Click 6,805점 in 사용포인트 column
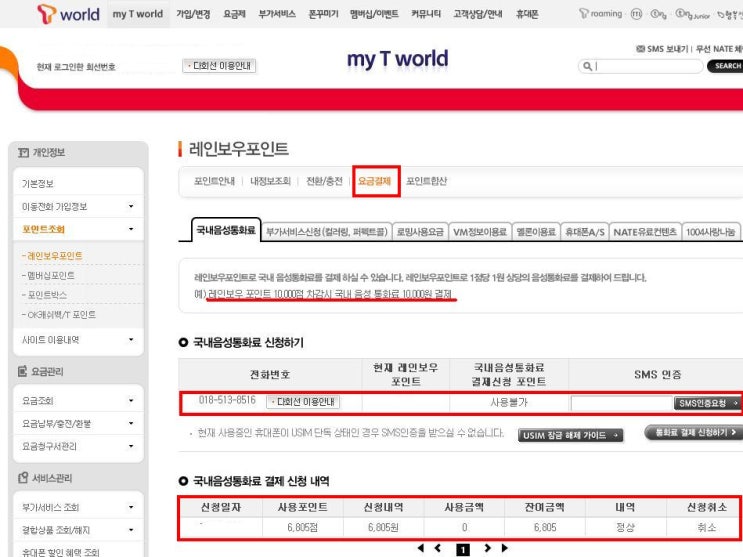 (302, 527)
